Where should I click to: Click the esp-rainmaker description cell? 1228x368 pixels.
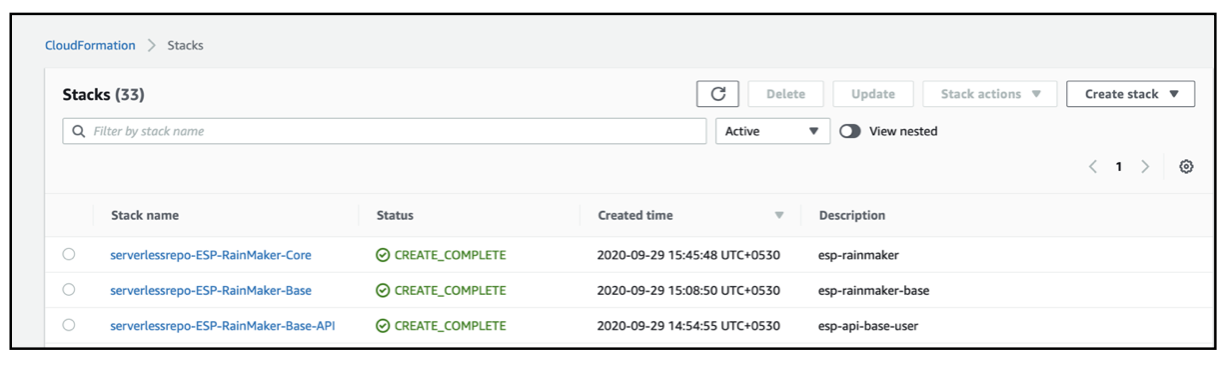[859, 255]
